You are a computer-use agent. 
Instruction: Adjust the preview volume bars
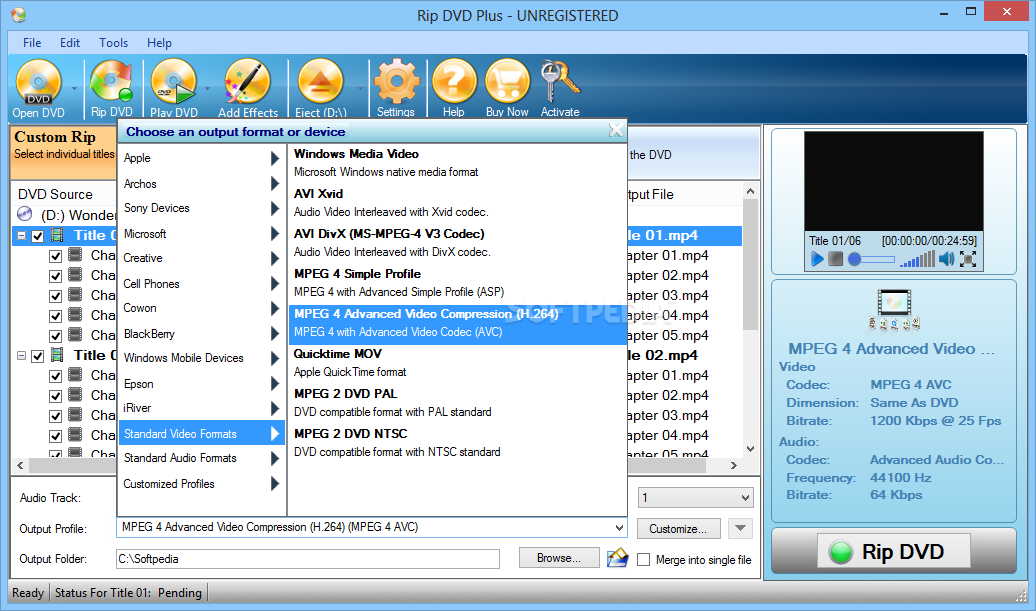coord(917,259)
